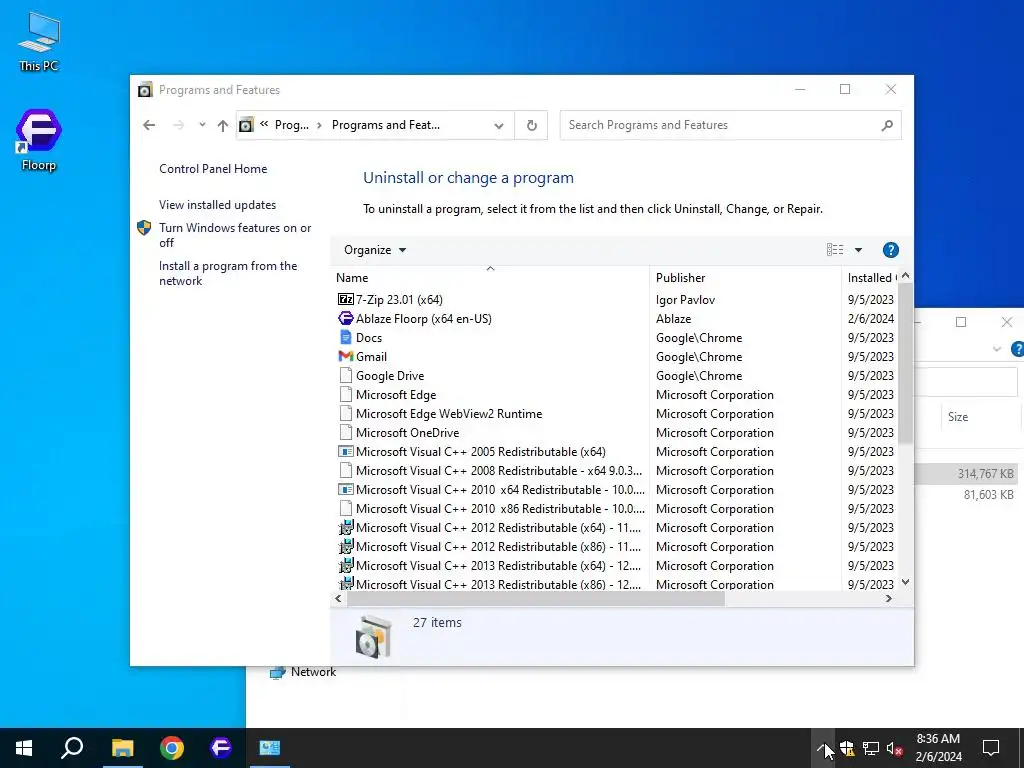Open the taskbar clock showing 8:36 AM
Image resolution: width=1024 pixels, height=768 pixels.
(x=938, y=748)
